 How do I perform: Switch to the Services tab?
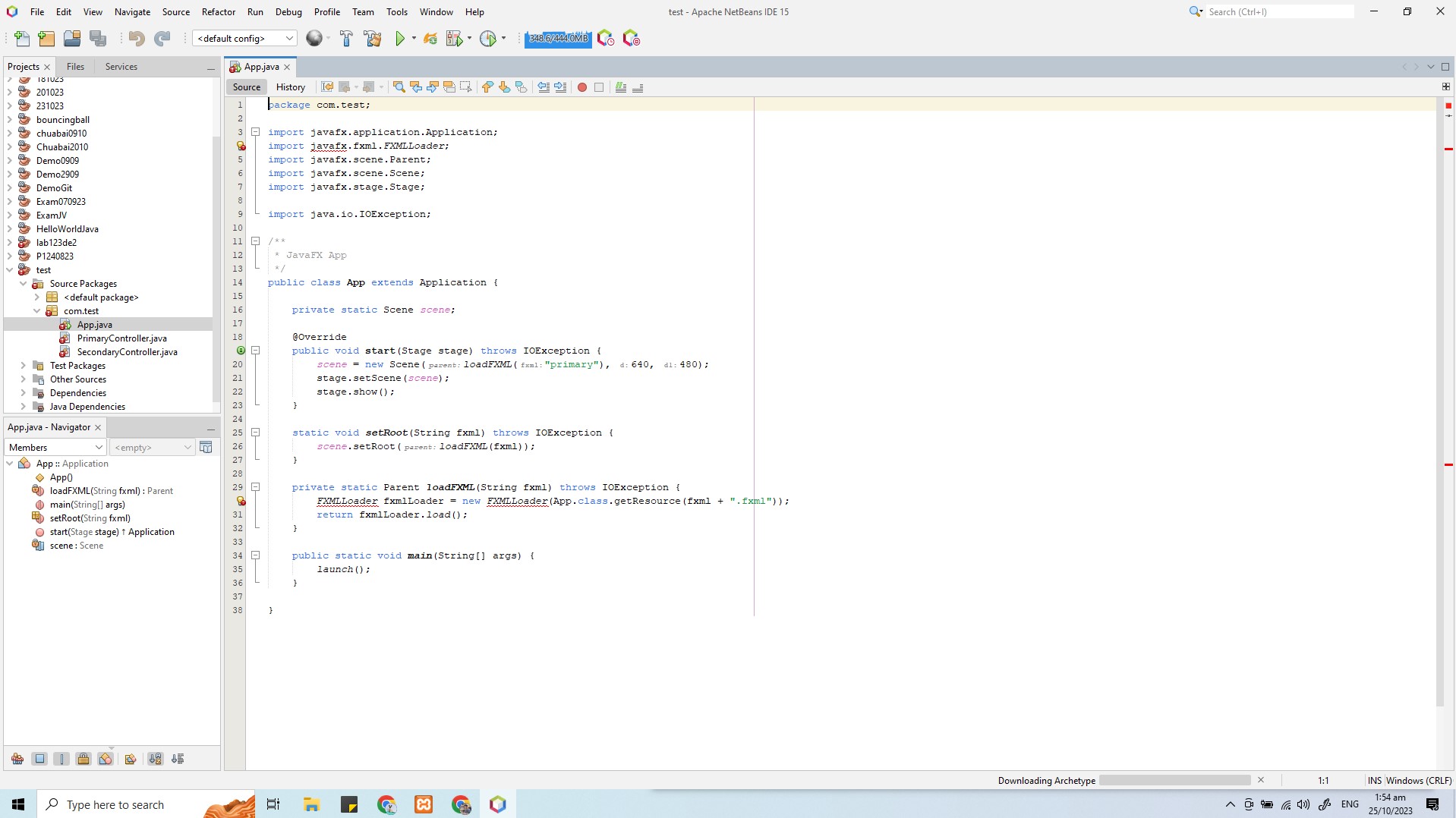coord(121,67)
